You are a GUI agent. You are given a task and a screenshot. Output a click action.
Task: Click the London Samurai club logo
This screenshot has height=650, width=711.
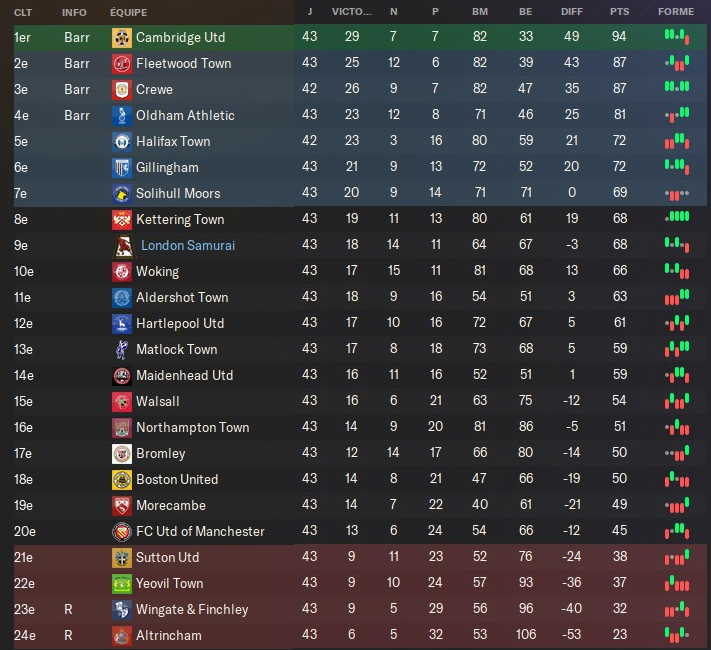point(124,246)
